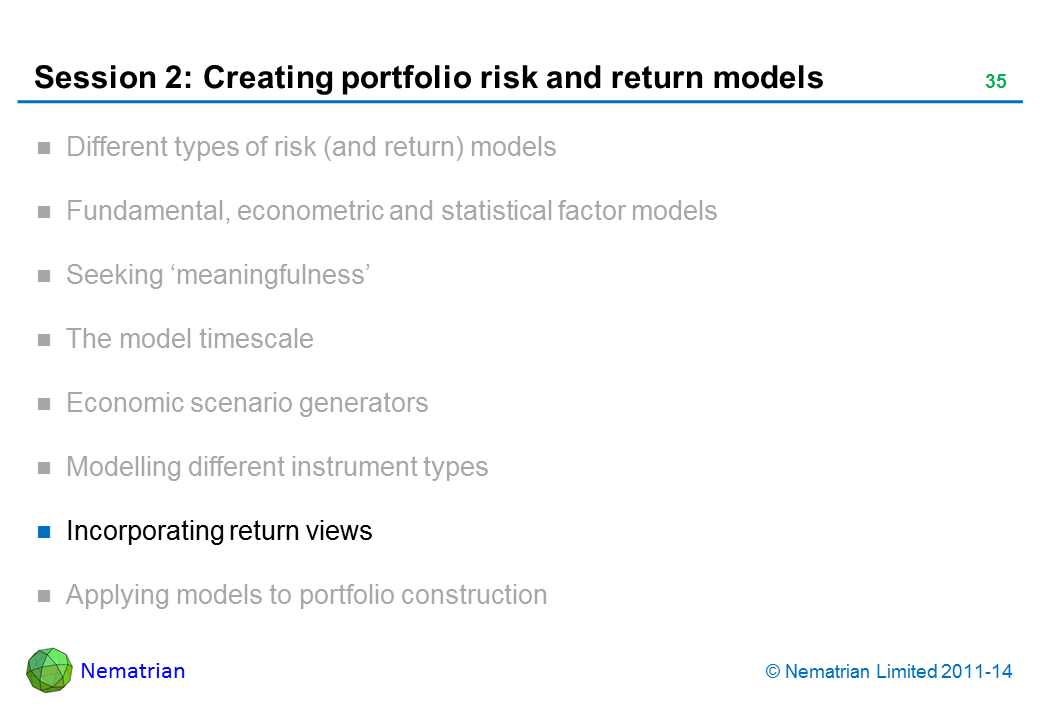Screen dimensions: 1040x720
Task: Click the green Nematrian polyhedron logo
Action: [49, 670]
